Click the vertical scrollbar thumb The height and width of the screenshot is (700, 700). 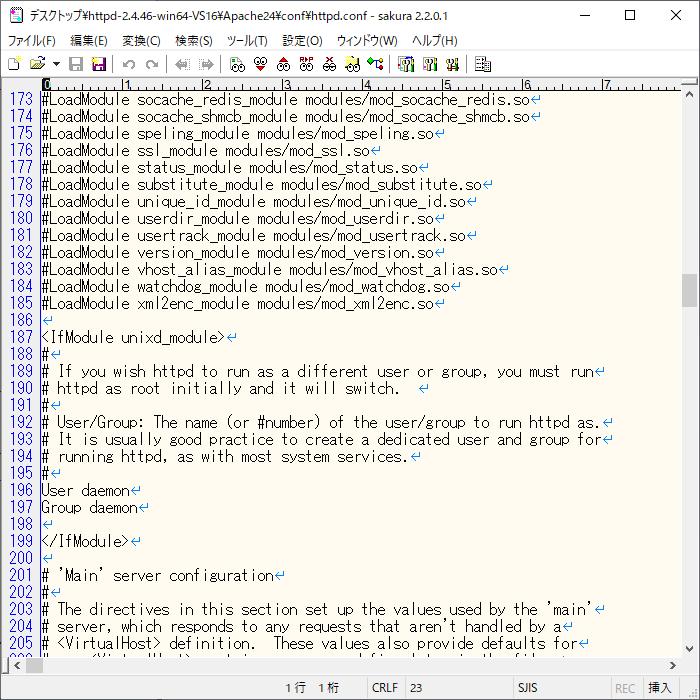[689, 290]
